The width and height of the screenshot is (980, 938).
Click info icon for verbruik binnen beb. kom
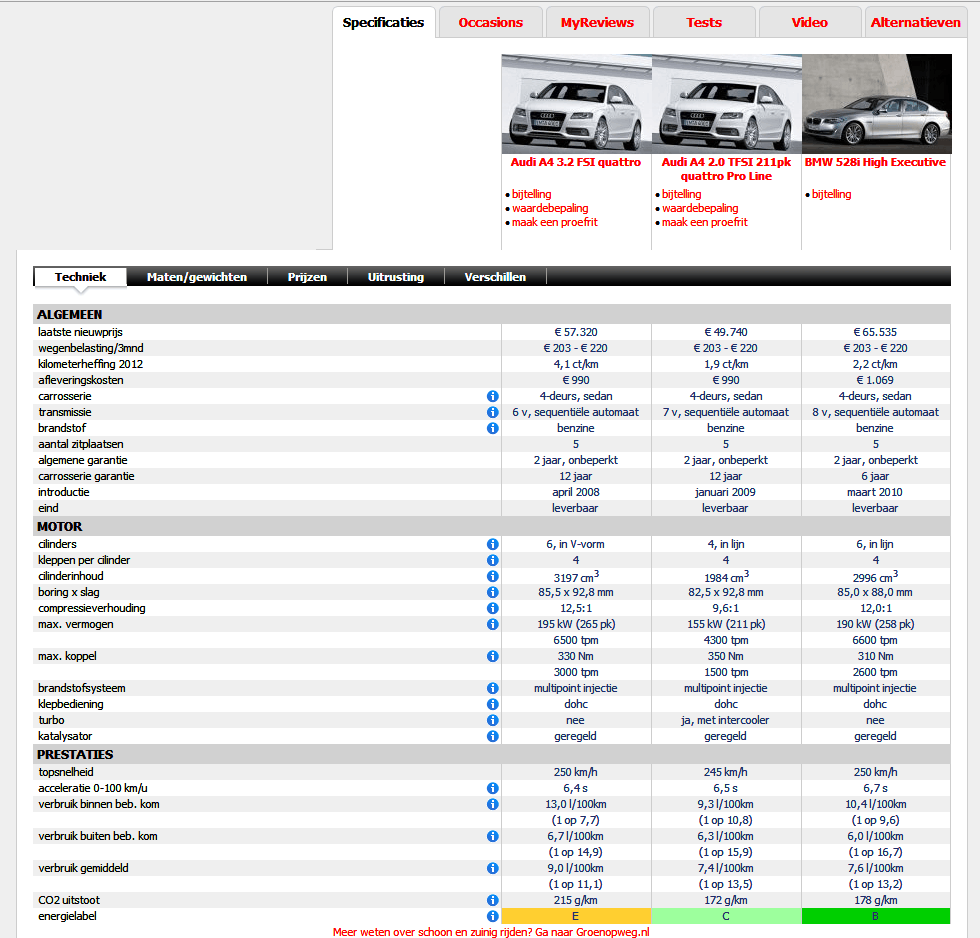click(x=492, y=804)
